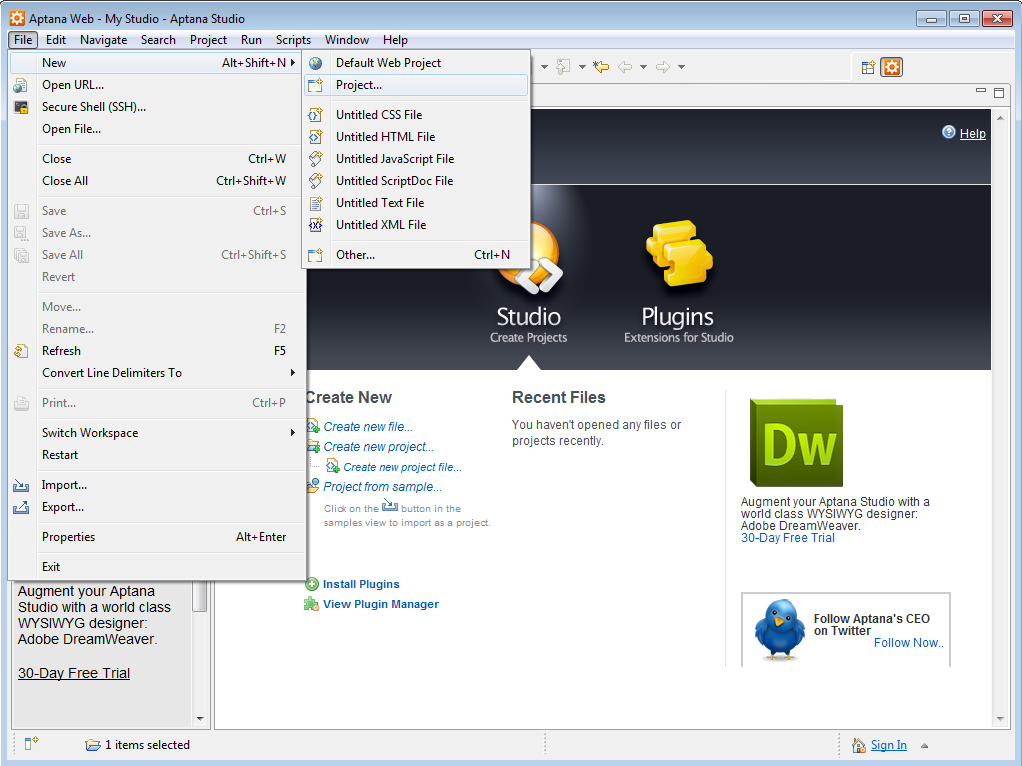This screenshot has height=766, width=1022.
Task: Click the Adobe Dreamweaver Dw logo
Action: (x=796, y=443)
